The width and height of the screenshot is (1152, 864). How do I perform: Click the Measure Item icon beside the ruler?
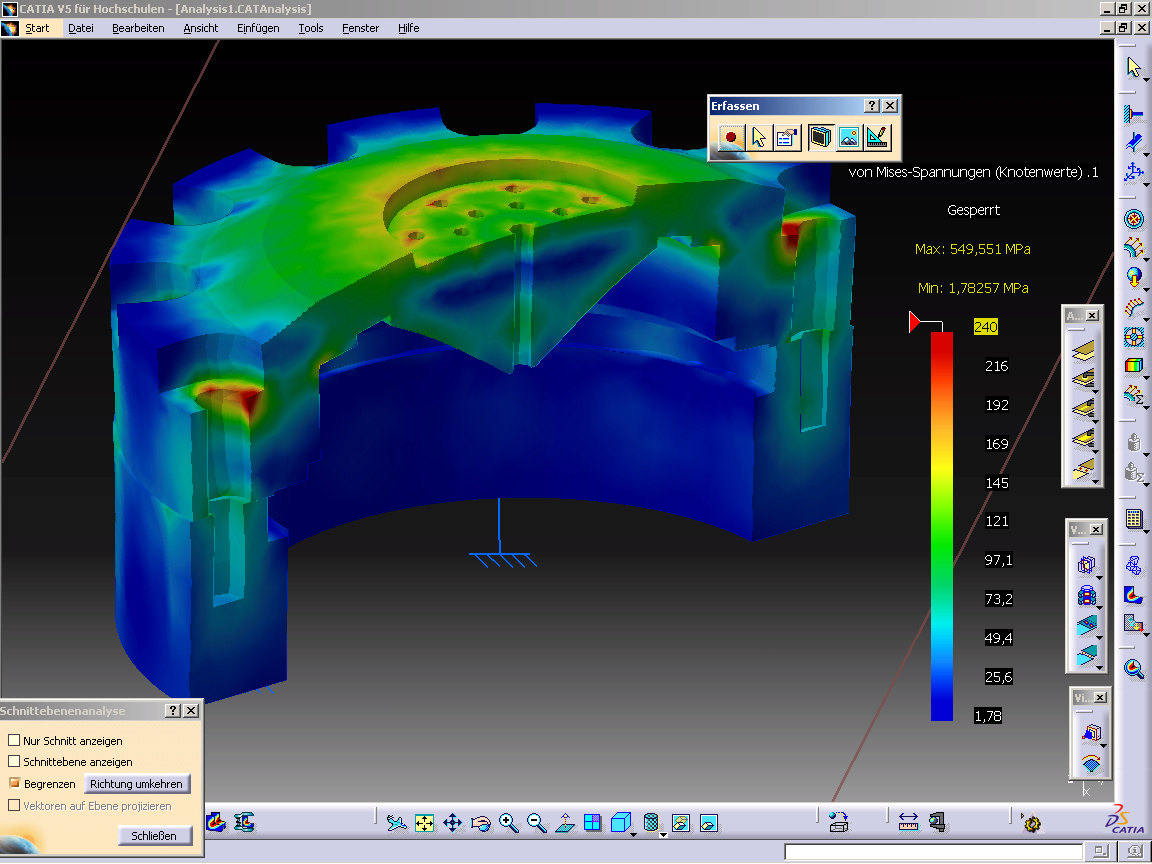point(937,823)
